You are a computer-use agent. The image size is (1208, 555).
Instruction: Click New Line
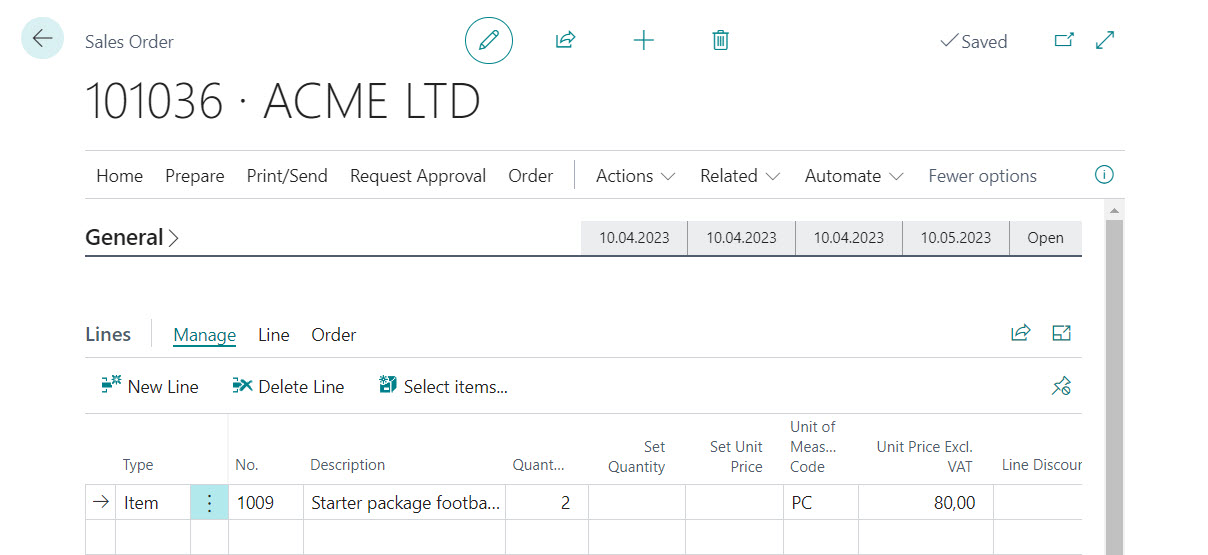pos(150,387)
